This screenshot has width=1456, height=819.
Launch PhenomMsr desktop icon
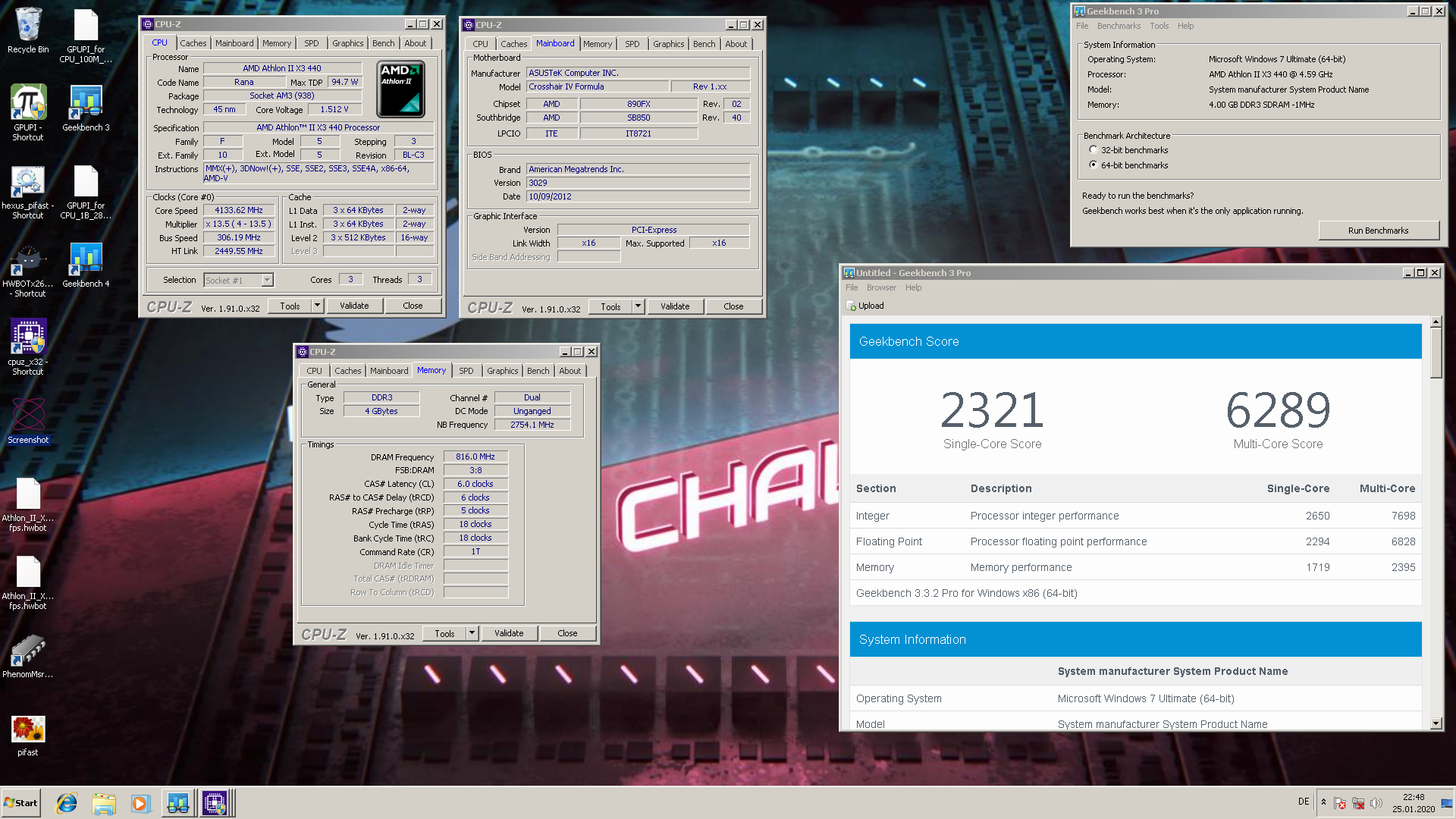click(x=28, y=656)
